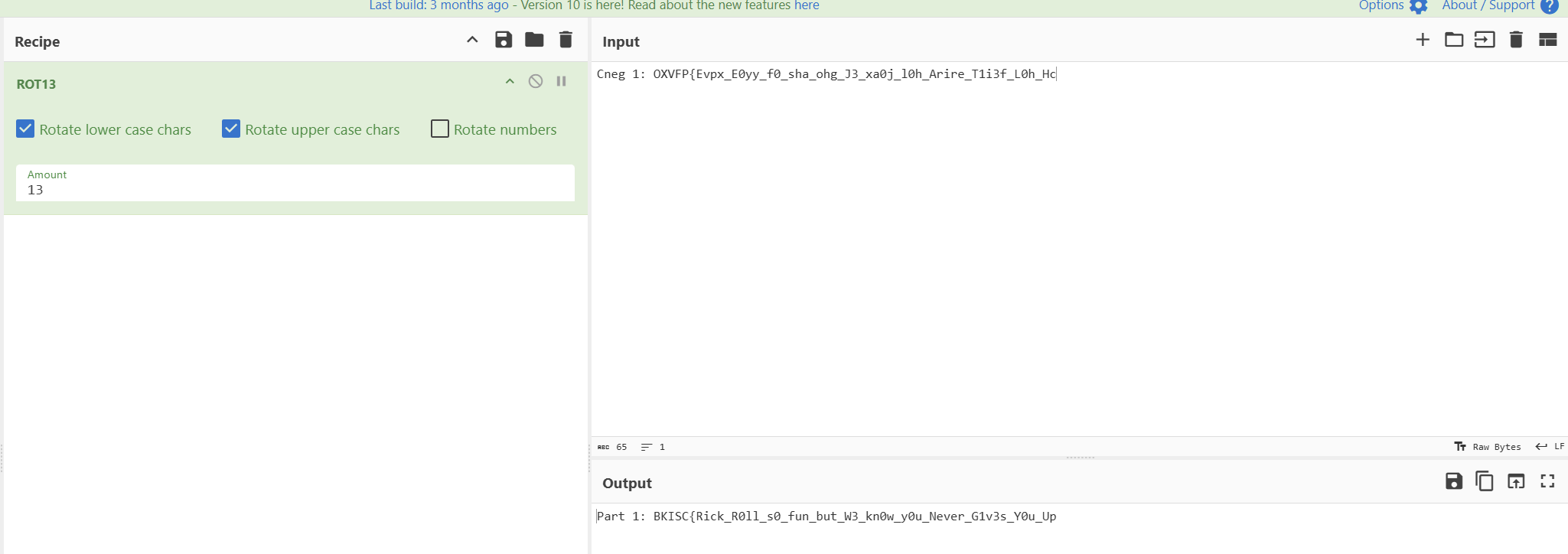Maximise the output pane
The width and height of the screenshot is (1568, 554).
[1547, 481]
